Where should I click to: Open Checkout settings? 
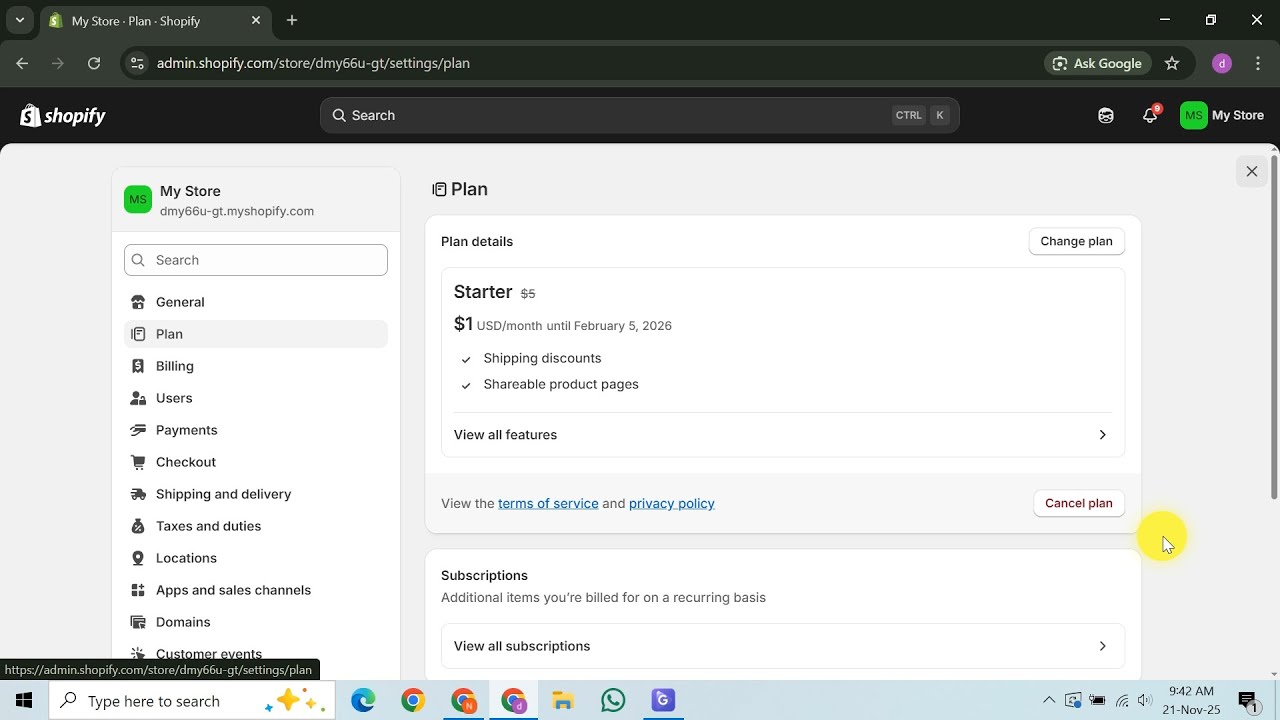pyautogui.click(x=256, y=462)
